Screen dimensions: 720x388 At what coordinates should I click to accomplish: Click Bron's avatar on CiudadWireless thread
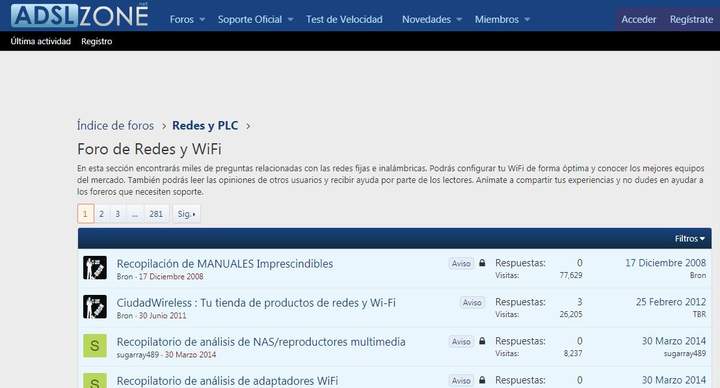pyautogui.click(x=95, y=307)
